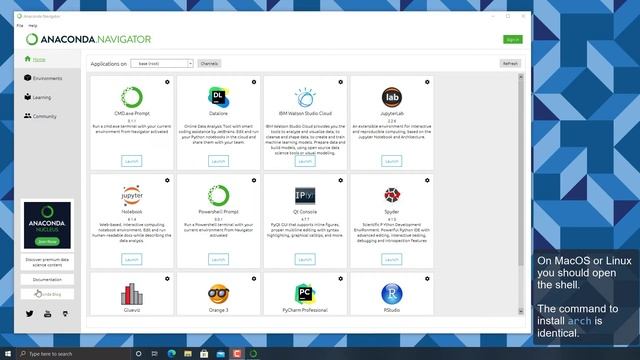Click the taskbar search box

click(73, 353)
